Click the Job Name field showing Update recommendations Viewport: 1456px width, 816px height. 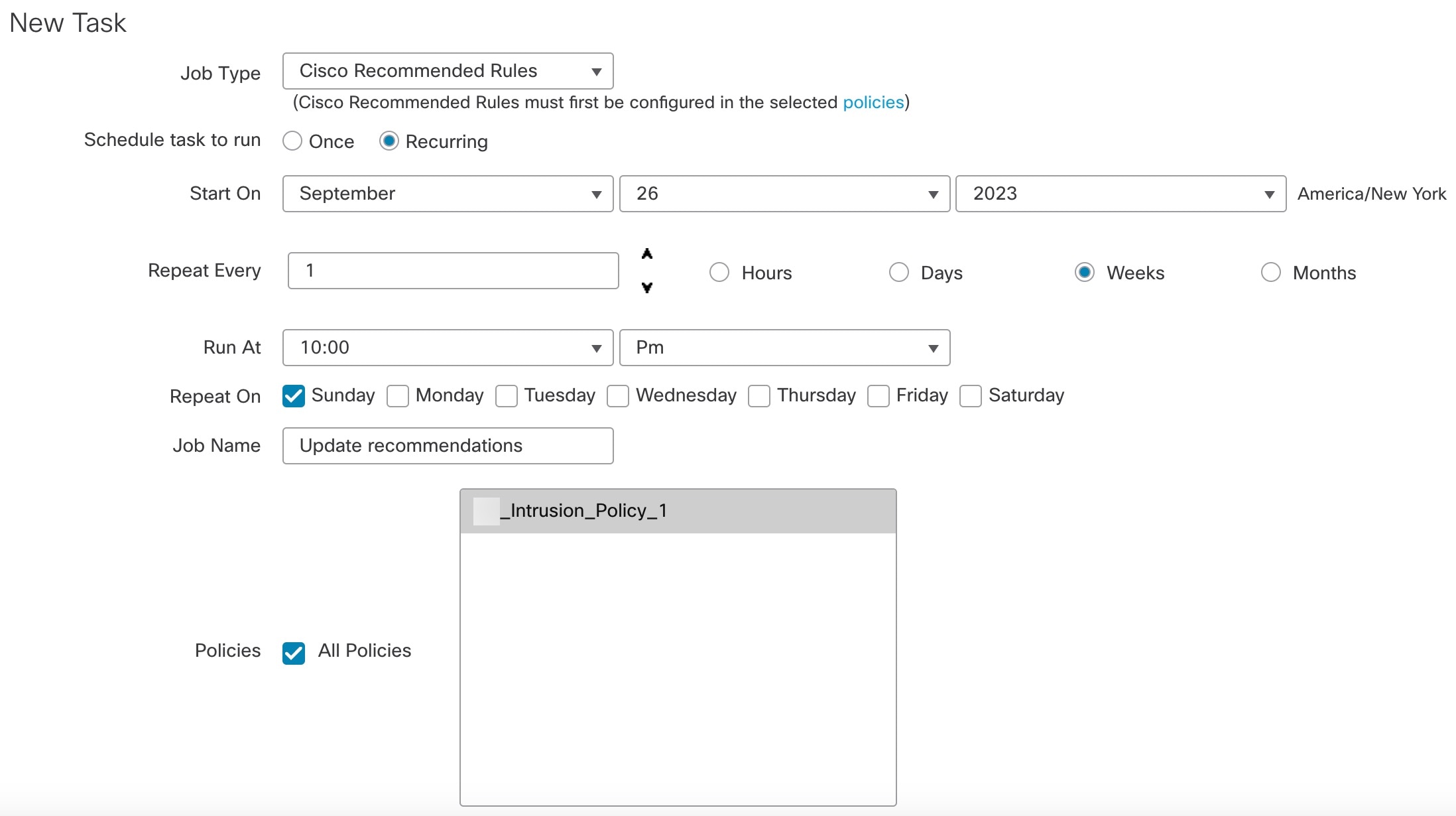[x=448, y=446]
